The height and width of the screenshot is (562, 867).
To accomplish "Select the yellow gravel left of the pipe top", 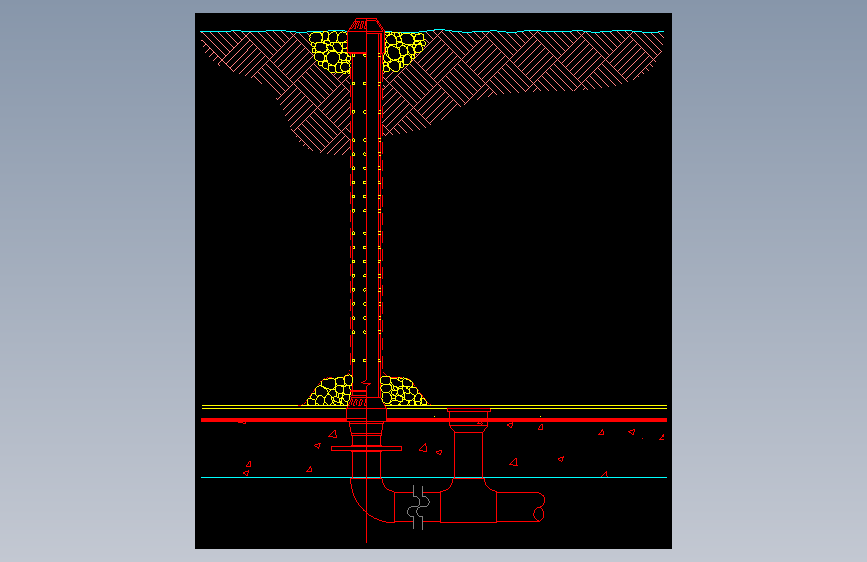I will click(330, 52).
